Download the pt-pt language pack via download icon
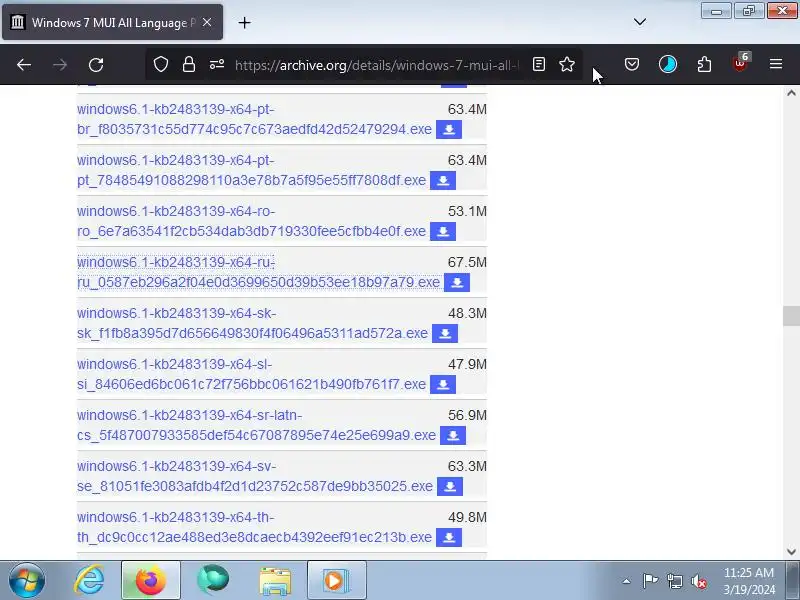The height and width of the screenshot is (600, 800). [x=443, y=181]
